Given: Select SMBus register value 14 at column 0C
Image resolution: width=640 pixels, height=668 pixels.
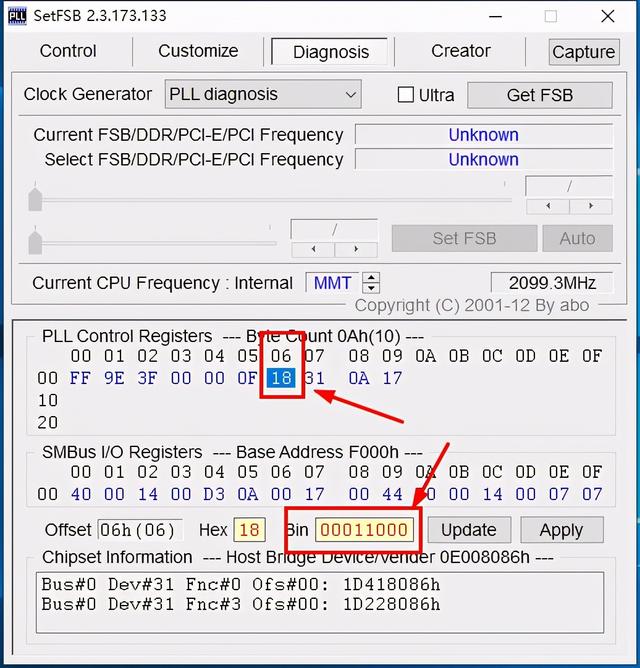Looking at the screenshot, I should coord(492,494).
